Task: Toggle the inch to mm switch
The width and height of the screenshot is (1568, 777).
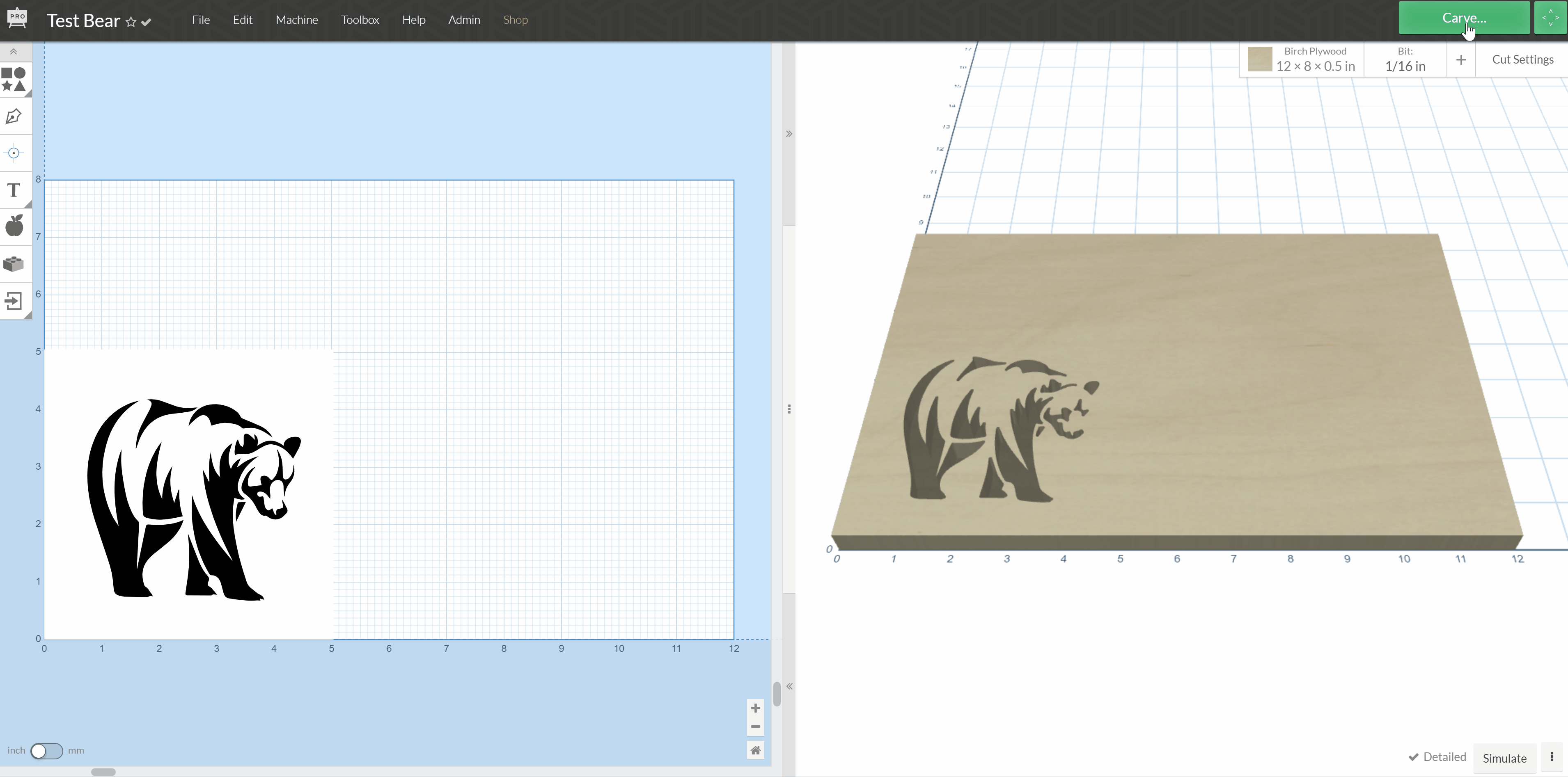Action: pyautogui.click(x=46, y=751)
